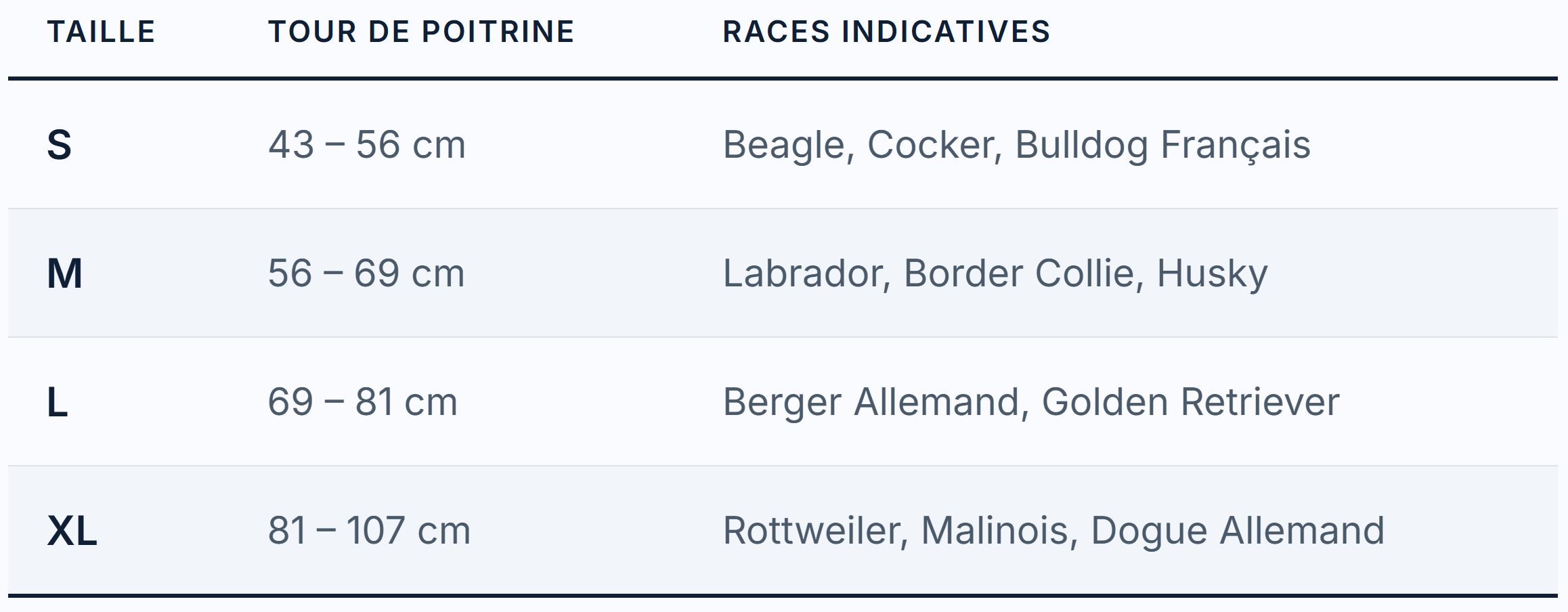The image size is (1568, 612).
Task: Click Beagle, Cocker, Bulldog Français text
Action: click(x=1017, y=146)
